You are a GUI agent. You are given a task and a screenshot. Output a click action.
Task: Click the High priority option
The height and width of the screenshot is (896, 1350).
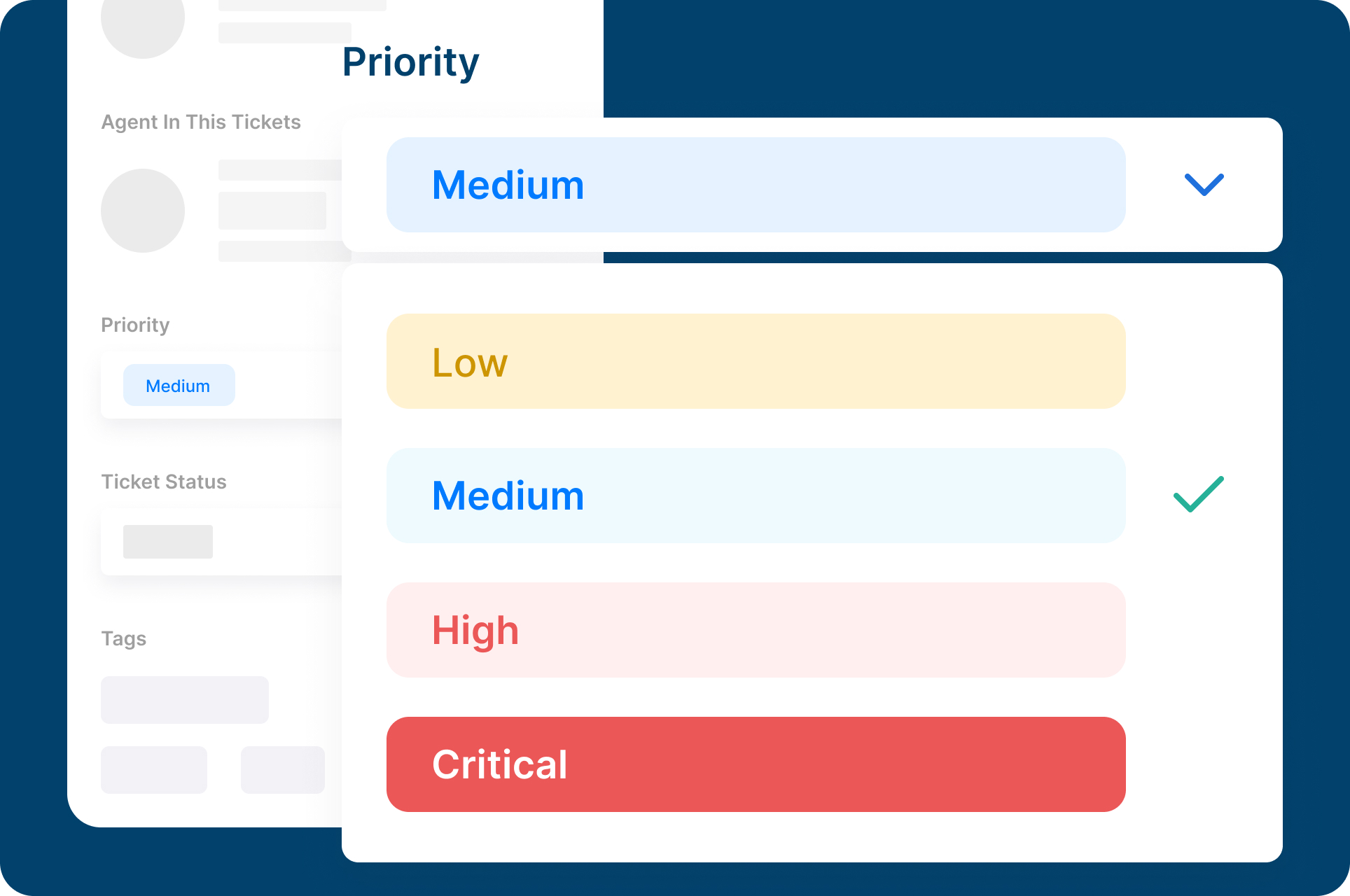[x=755, y=629]
